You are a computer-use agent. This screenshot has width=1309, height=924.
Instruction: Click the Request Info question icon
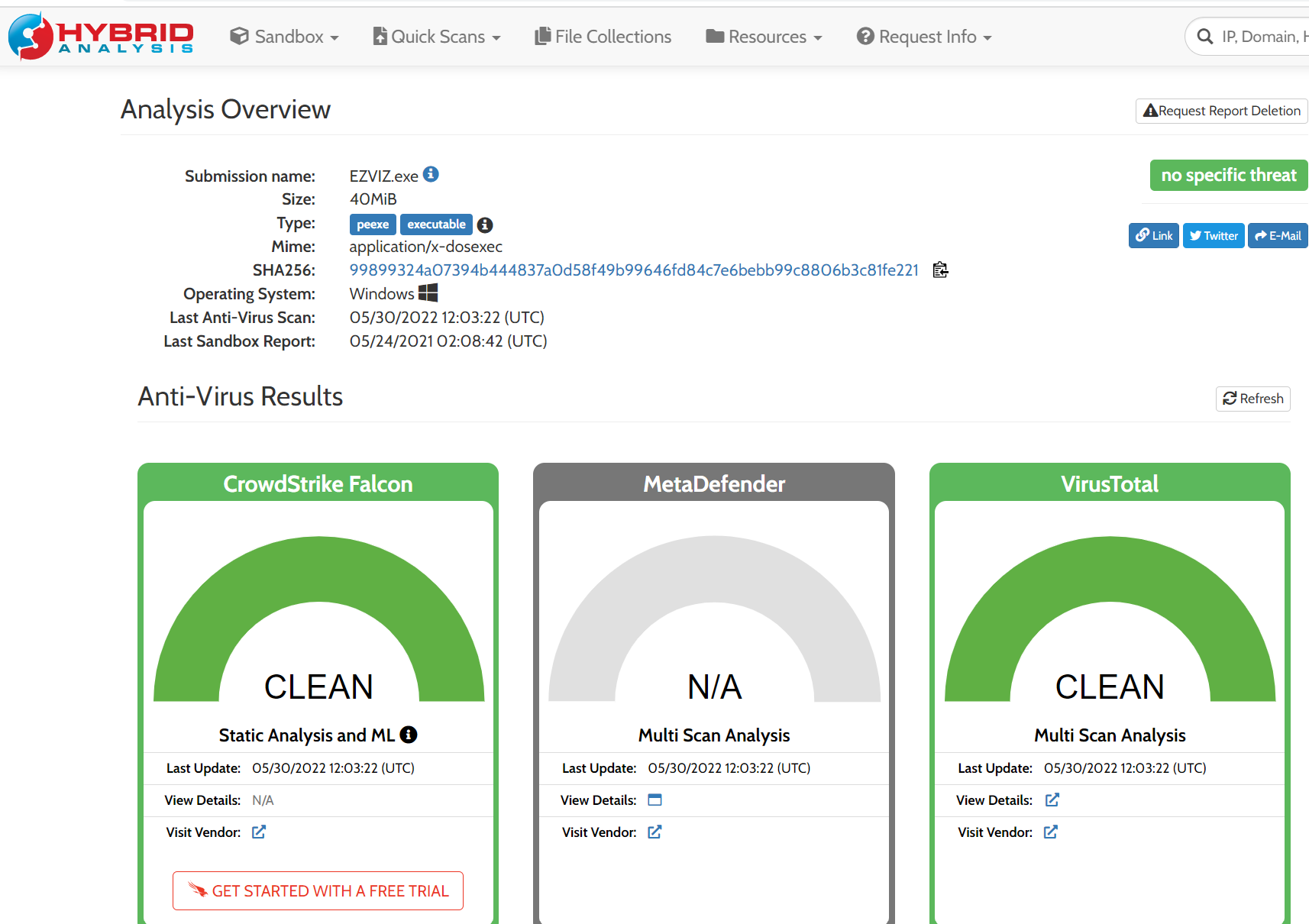[865, 36]
